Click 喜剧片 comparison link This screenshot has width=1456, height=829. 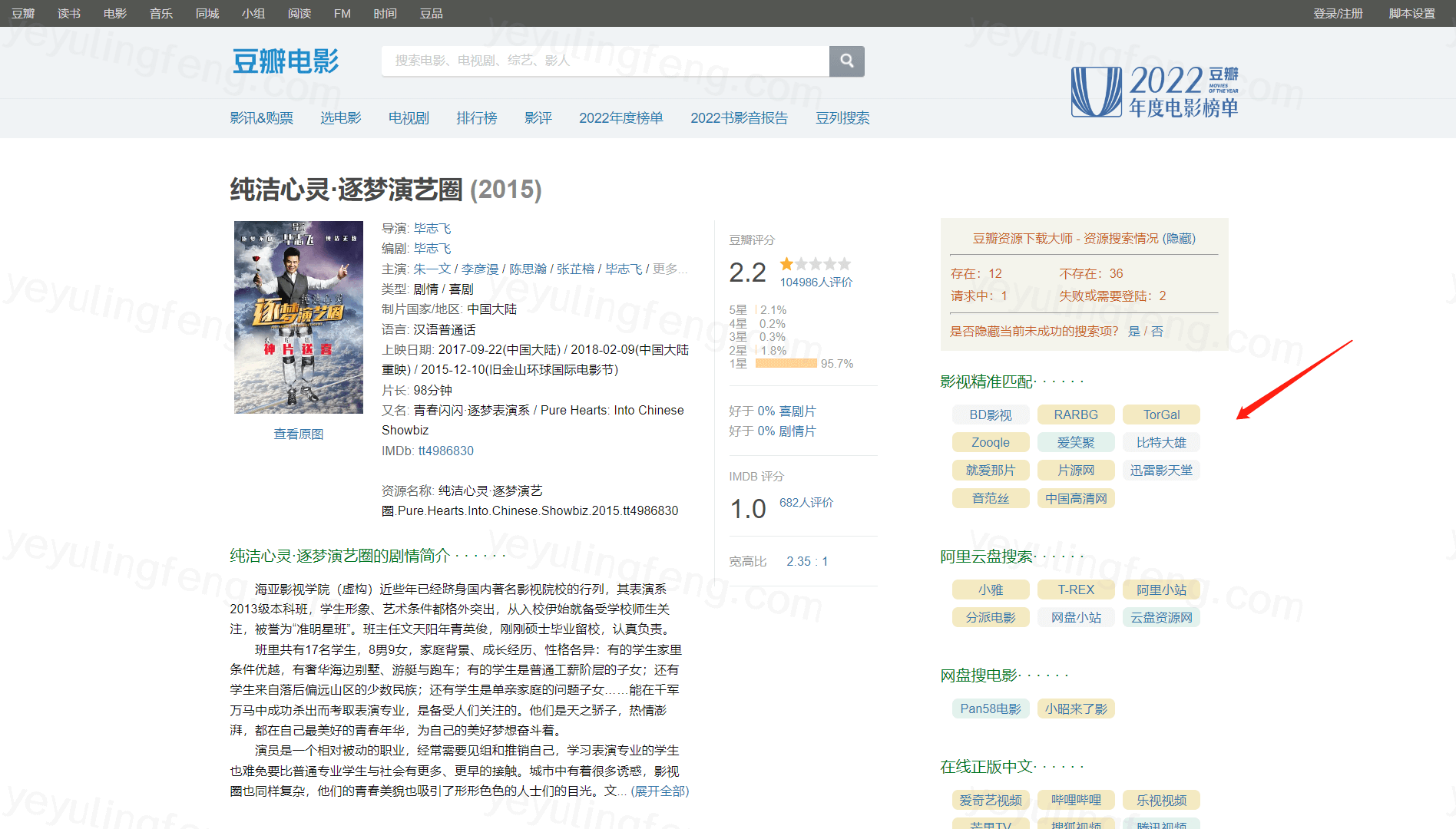point(797,411)
